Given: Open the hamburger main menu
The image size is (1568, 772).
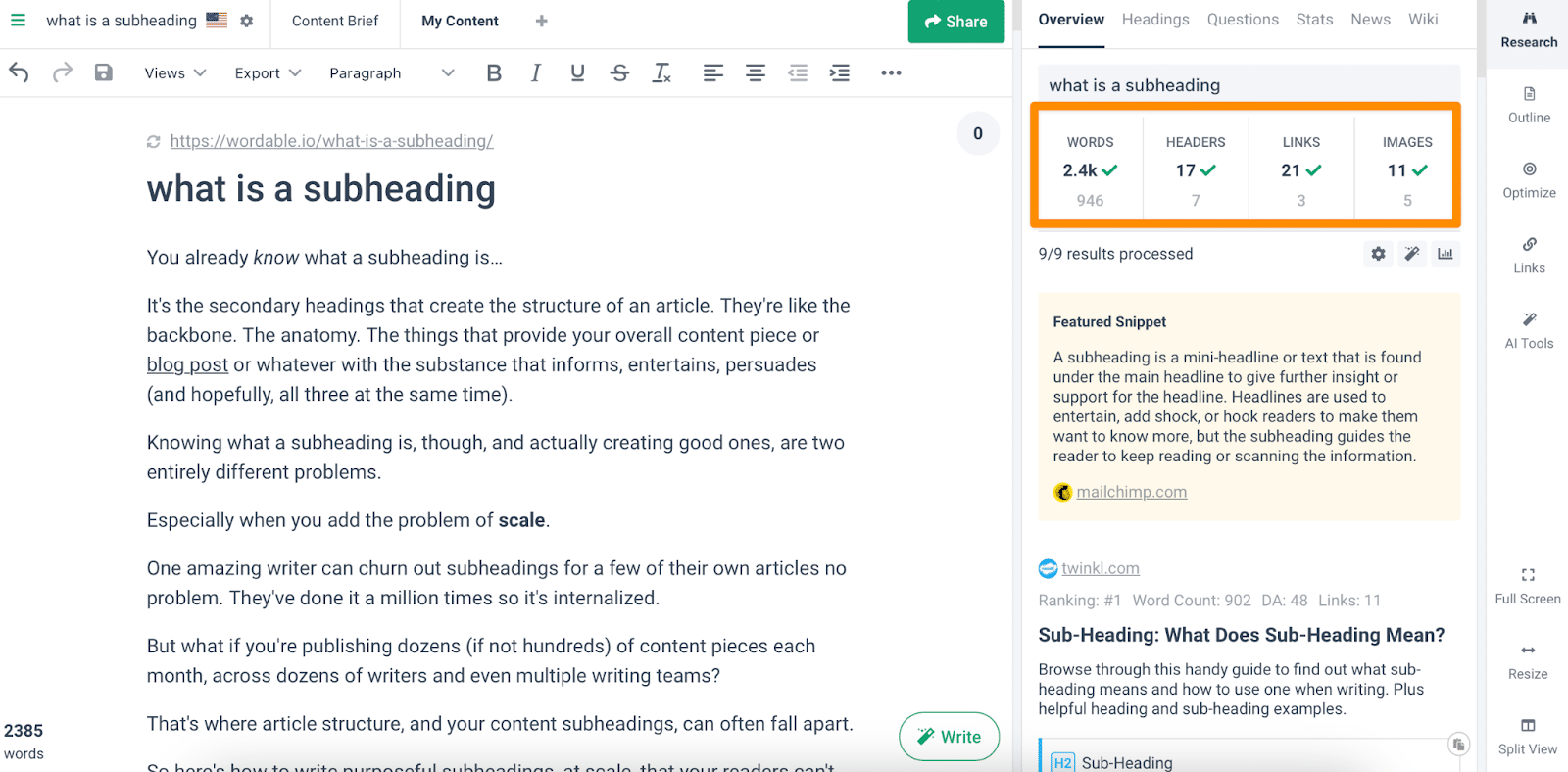Looking at the screenshot, I should click(x=18, y=20).
